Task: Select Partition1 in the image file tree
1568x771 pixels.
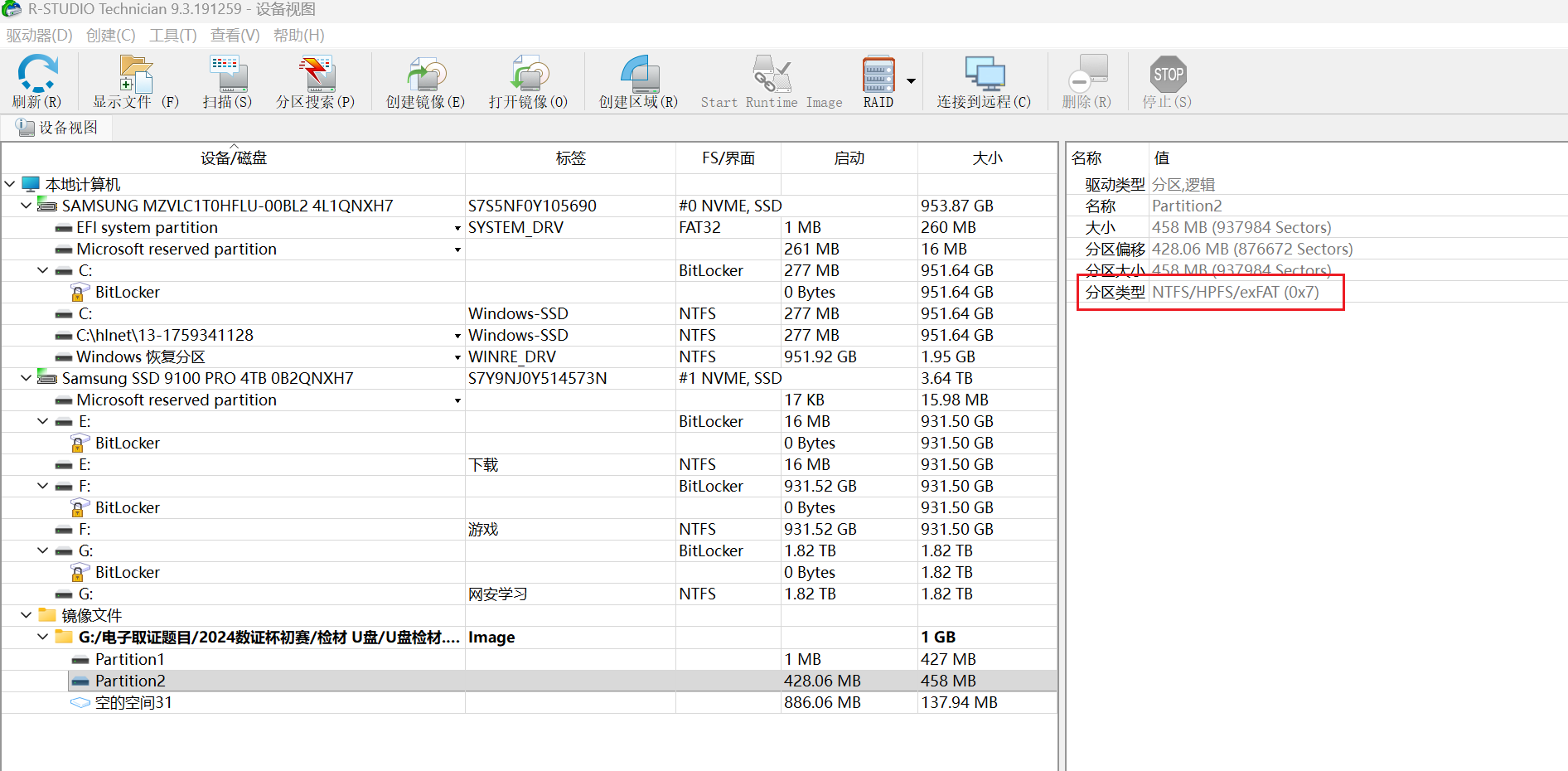Action: point(129,659)
